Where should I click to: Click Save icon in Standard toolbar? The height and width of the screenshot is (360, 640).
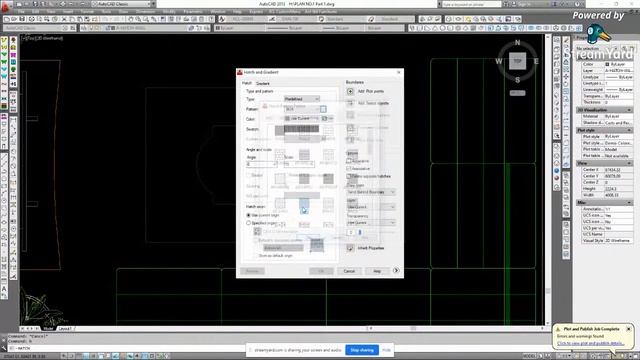pyautogui.click(x=22, y=19)
